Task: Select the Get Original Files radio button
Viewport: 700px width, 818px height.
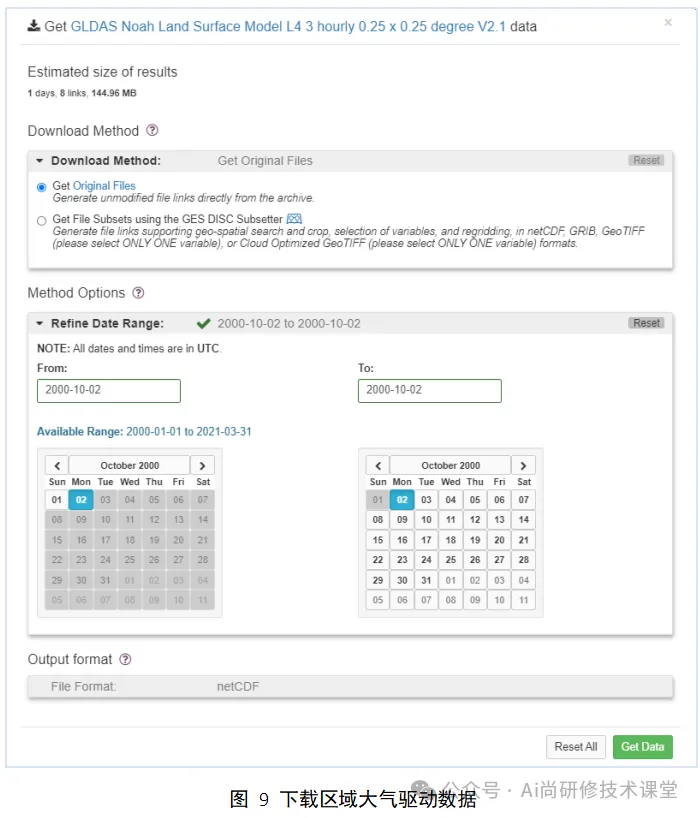Action: tap(42, 187)
